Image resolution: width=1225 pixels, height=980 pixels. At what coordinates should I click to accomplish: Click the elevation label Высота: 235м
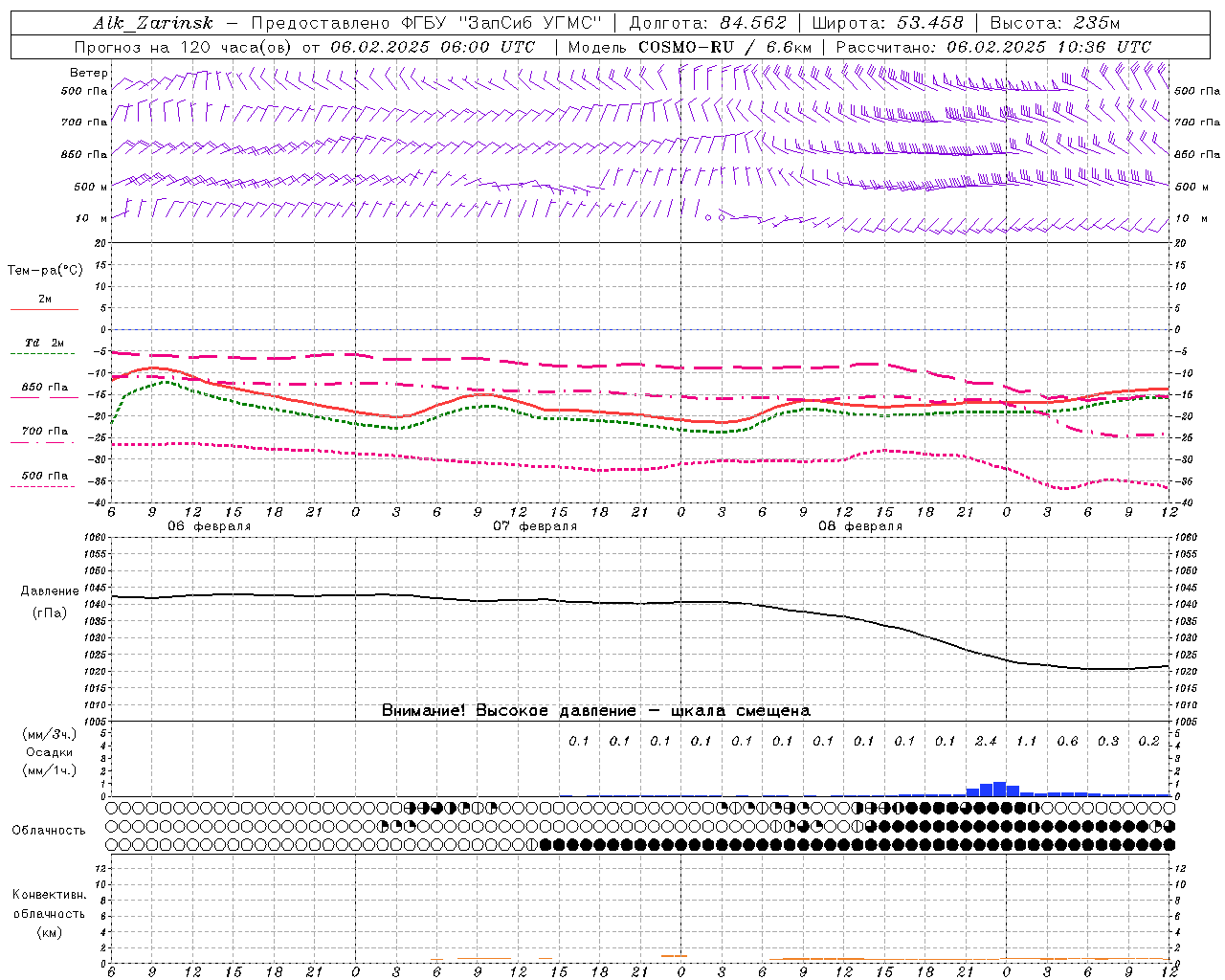[1055, 23]
